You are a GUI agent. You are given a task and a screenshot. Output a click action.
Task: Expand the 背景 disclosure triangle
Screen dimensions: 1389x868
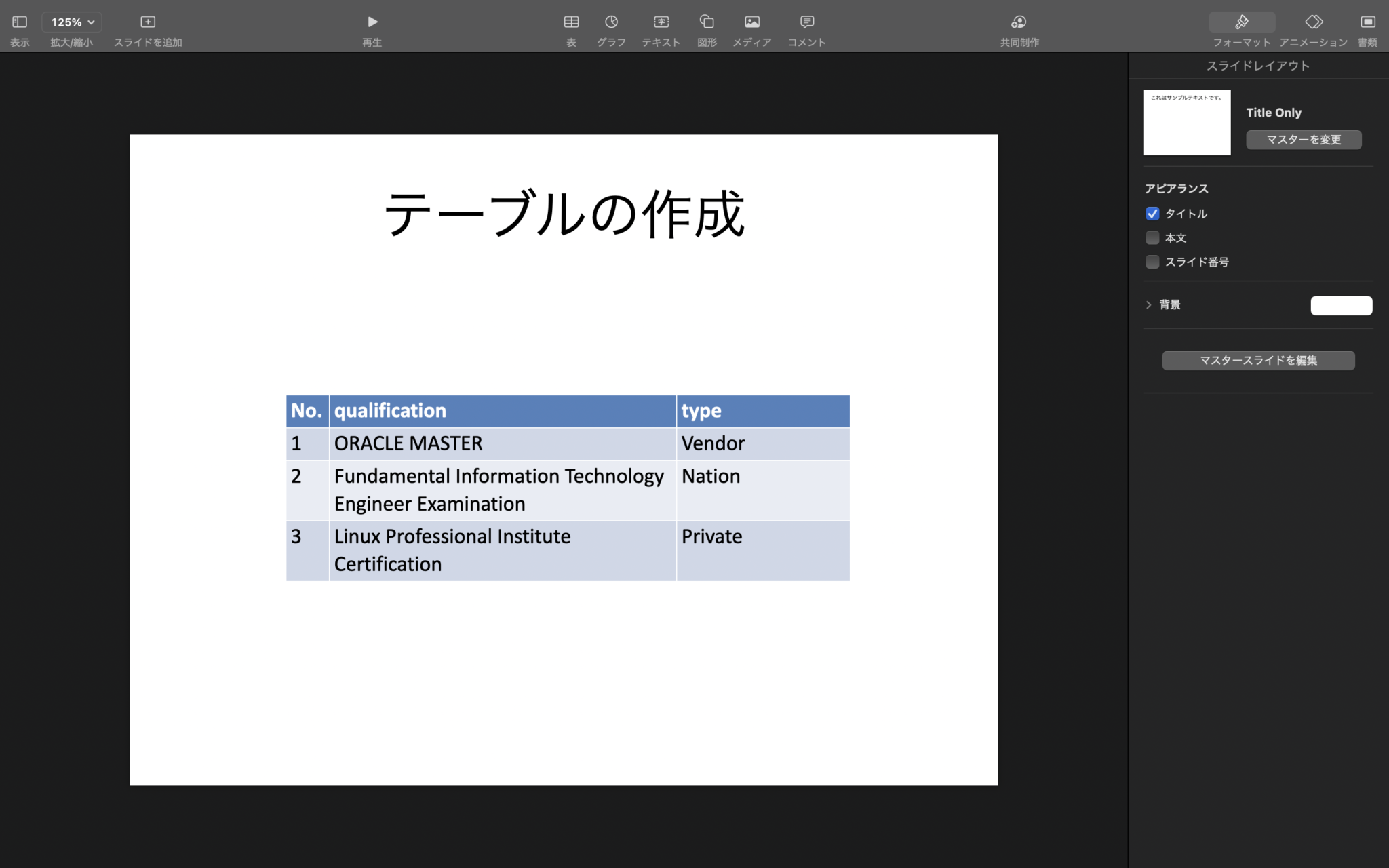(x=1149, y=305)
